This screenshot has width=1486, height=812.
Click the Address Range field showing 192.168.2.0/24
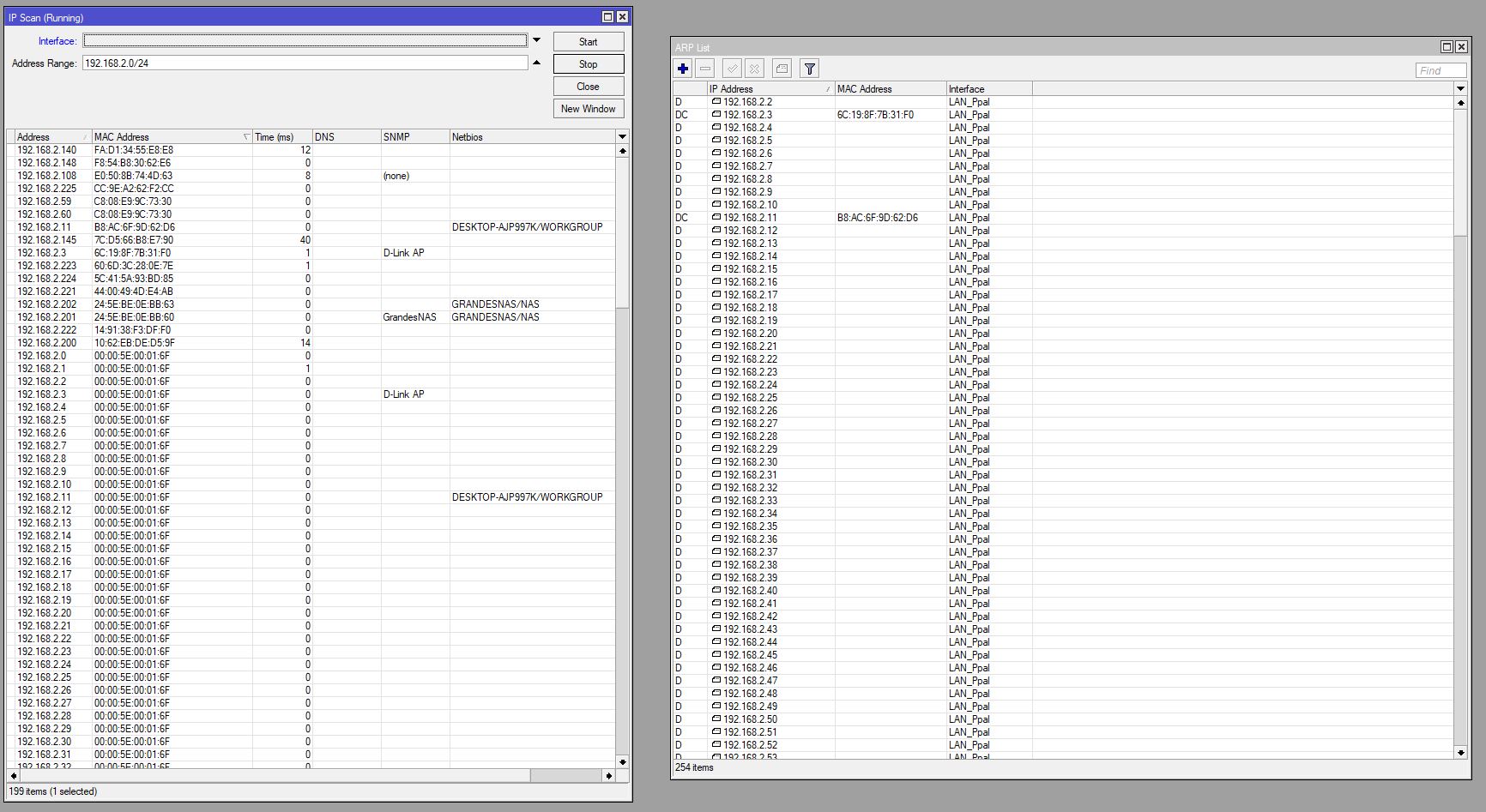click(305, 63)
